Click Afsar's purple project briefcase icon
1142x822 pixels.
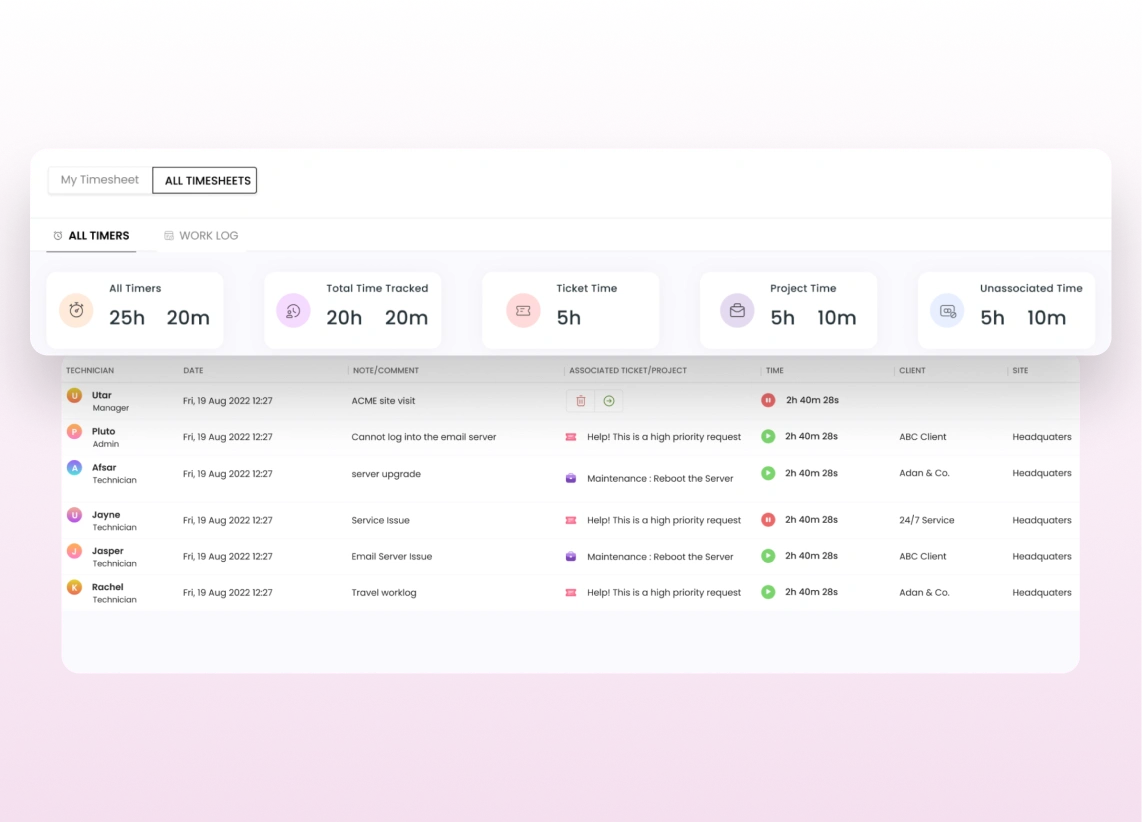(x=571, y=478)
